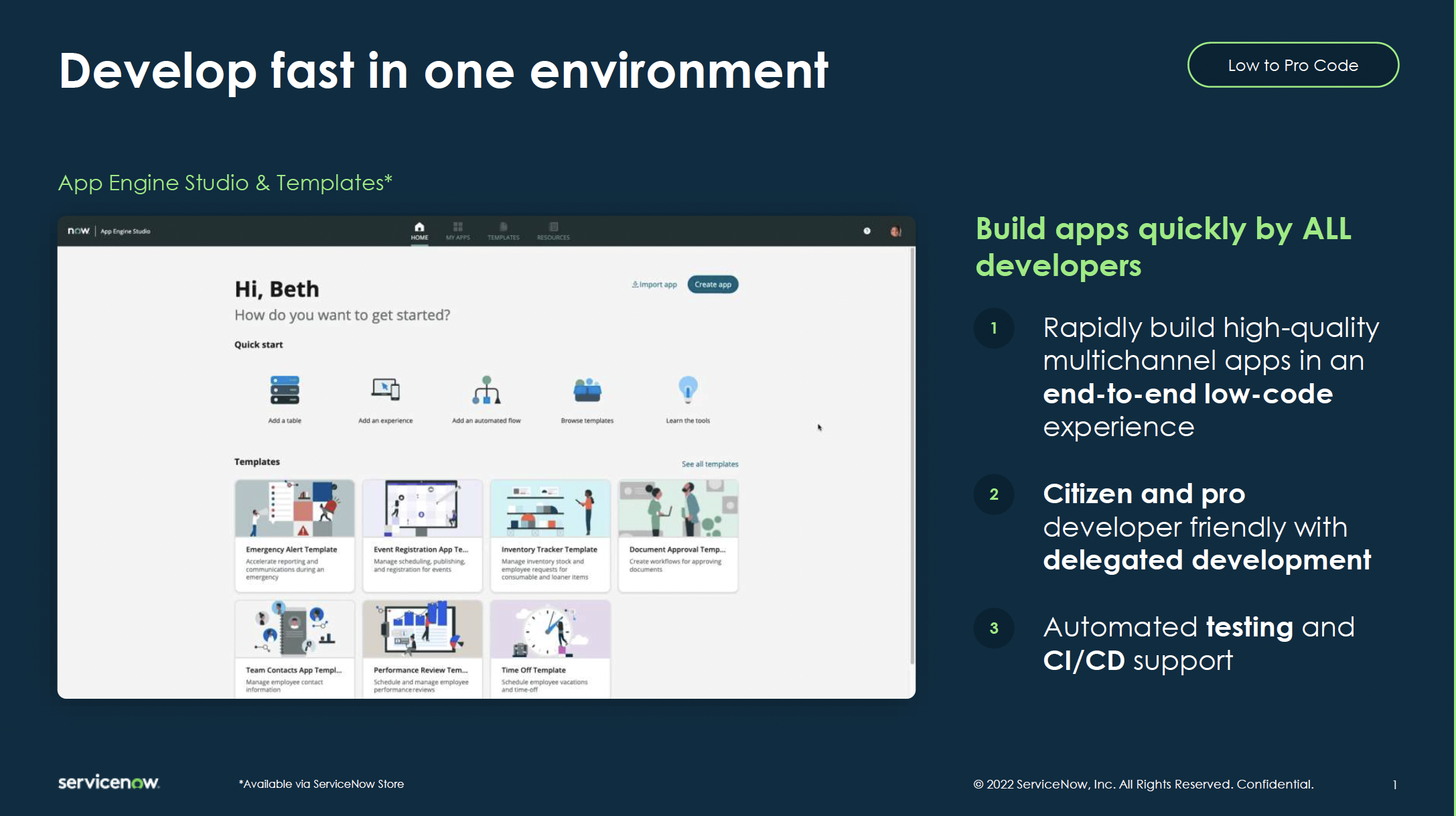1456x816 pixels.
Task: Click the 'Browse templates' label
Action: tap(587, 421)
